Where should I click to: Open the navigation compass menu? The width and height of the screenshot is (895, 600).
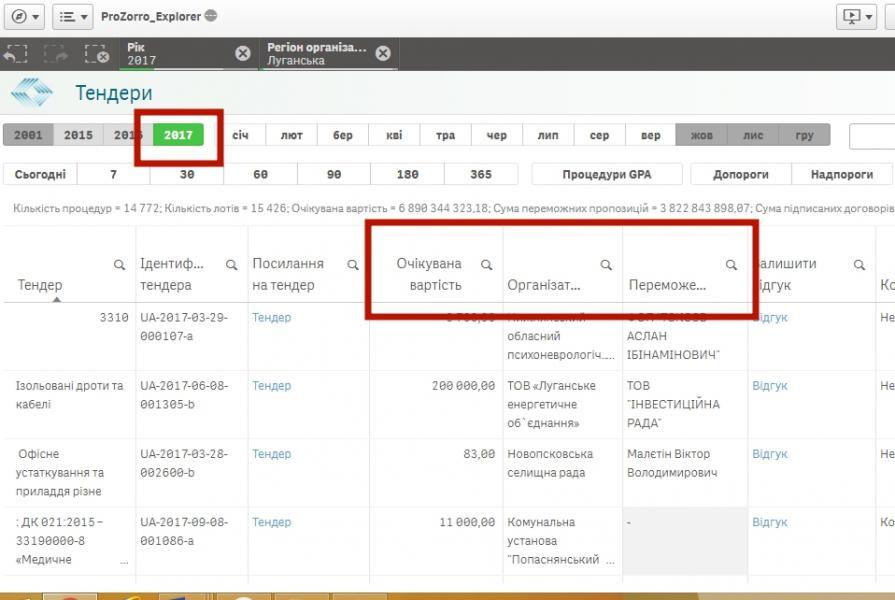coord(25,17)
